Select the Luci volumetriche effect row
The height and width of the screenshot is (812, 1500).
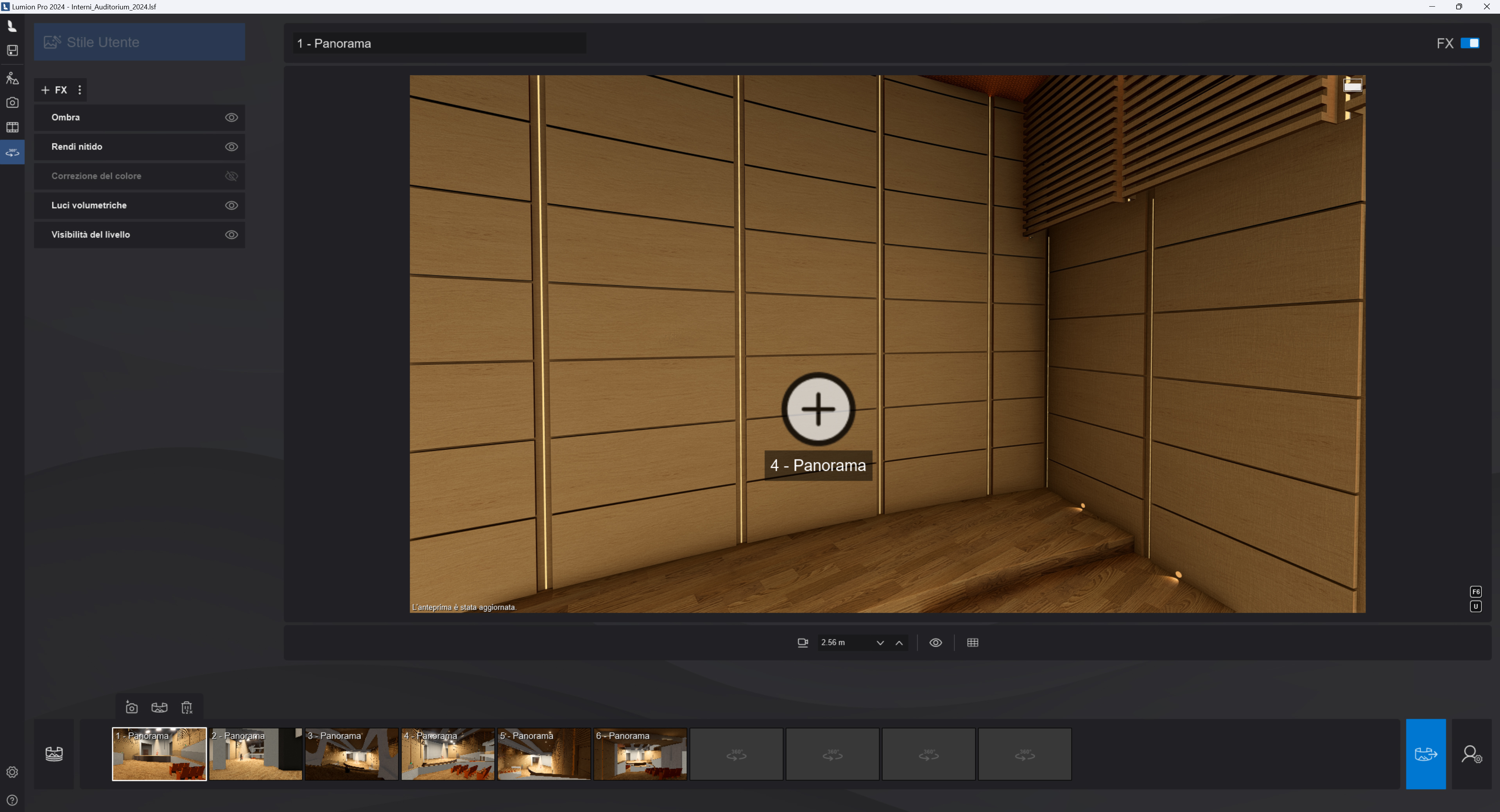point(139,206)
